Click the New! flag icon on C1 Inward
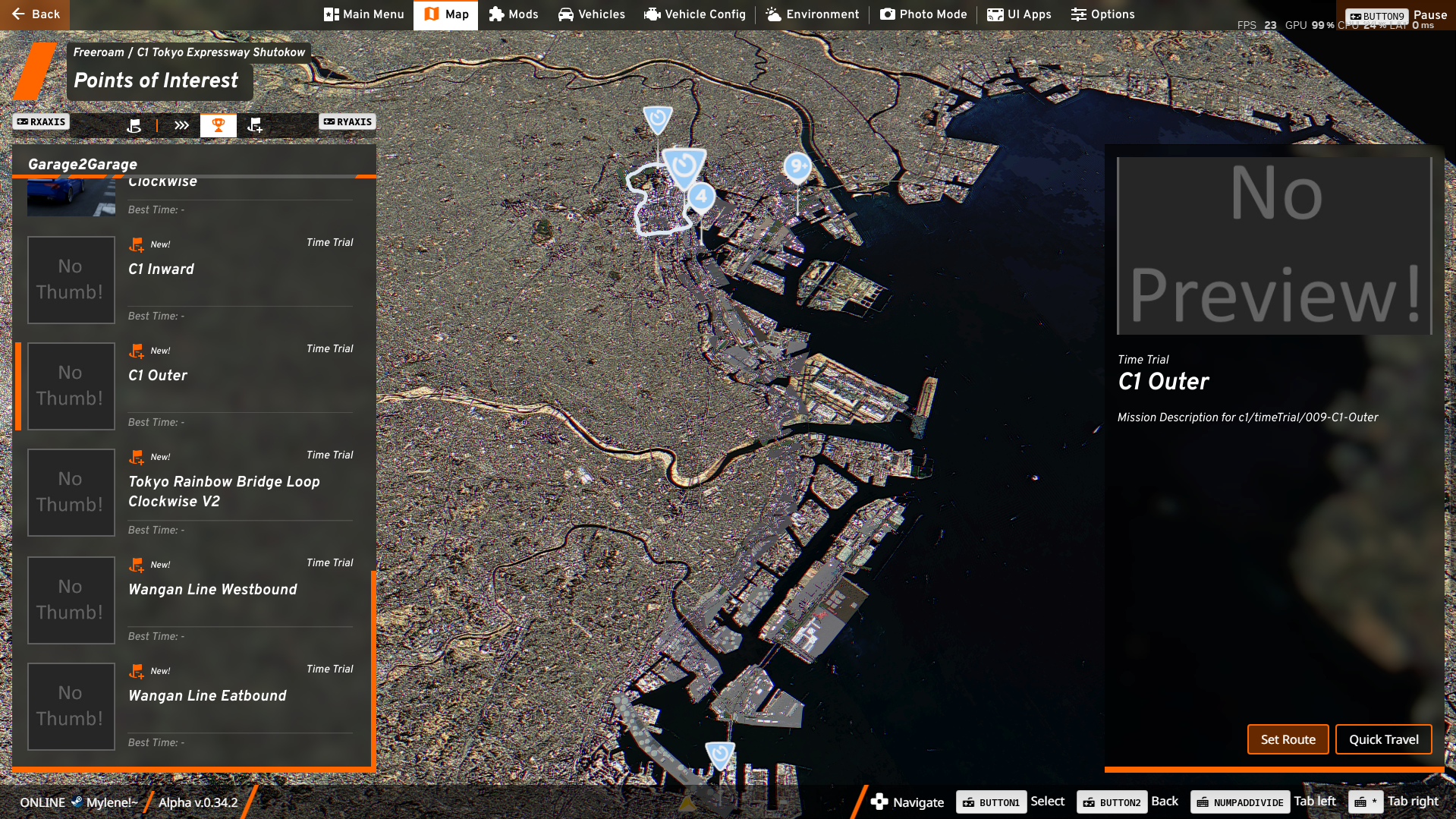The image size is (1456, 819). [x=137, y=244]
